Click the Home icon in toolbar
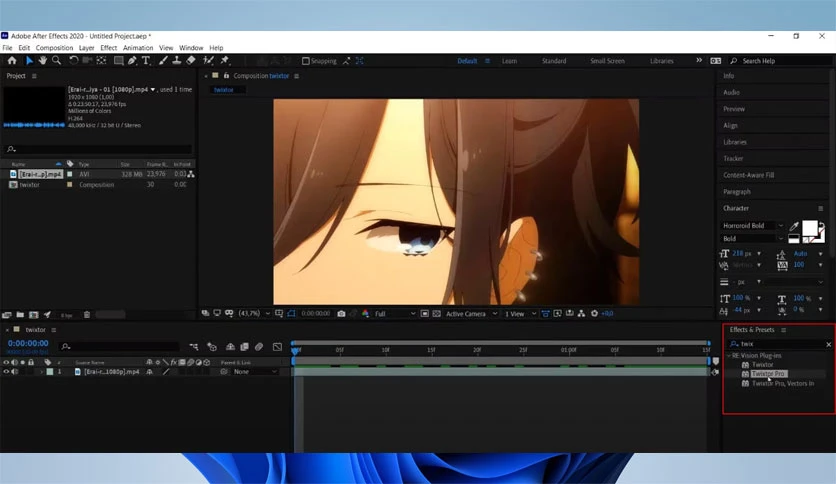Screen dimensions: 836x484 point(12,61)
